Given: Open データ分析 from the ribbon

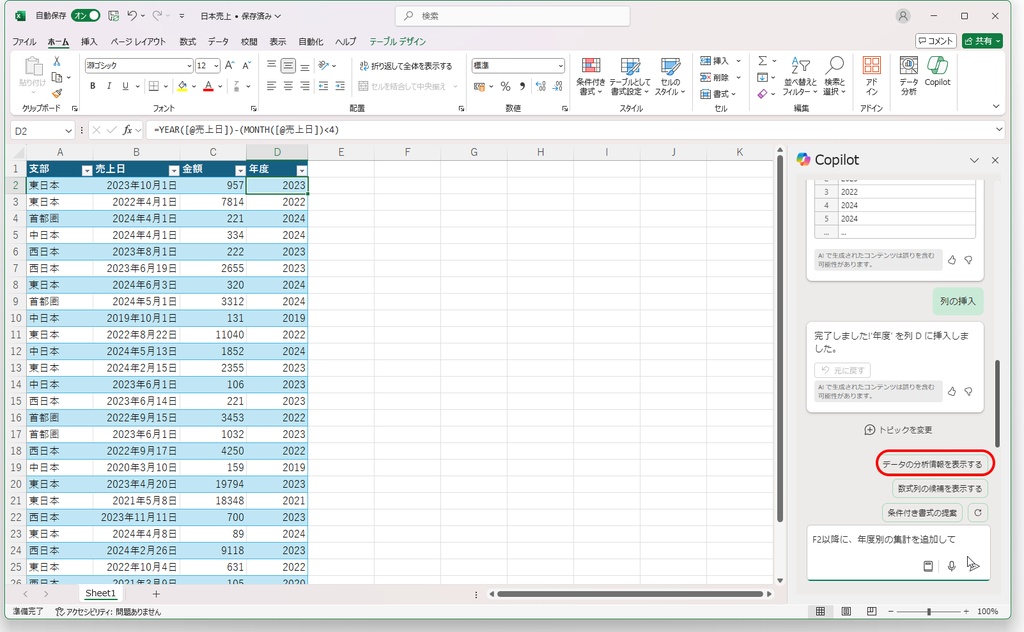Looking at the screenshot, I should click(908, 76).
